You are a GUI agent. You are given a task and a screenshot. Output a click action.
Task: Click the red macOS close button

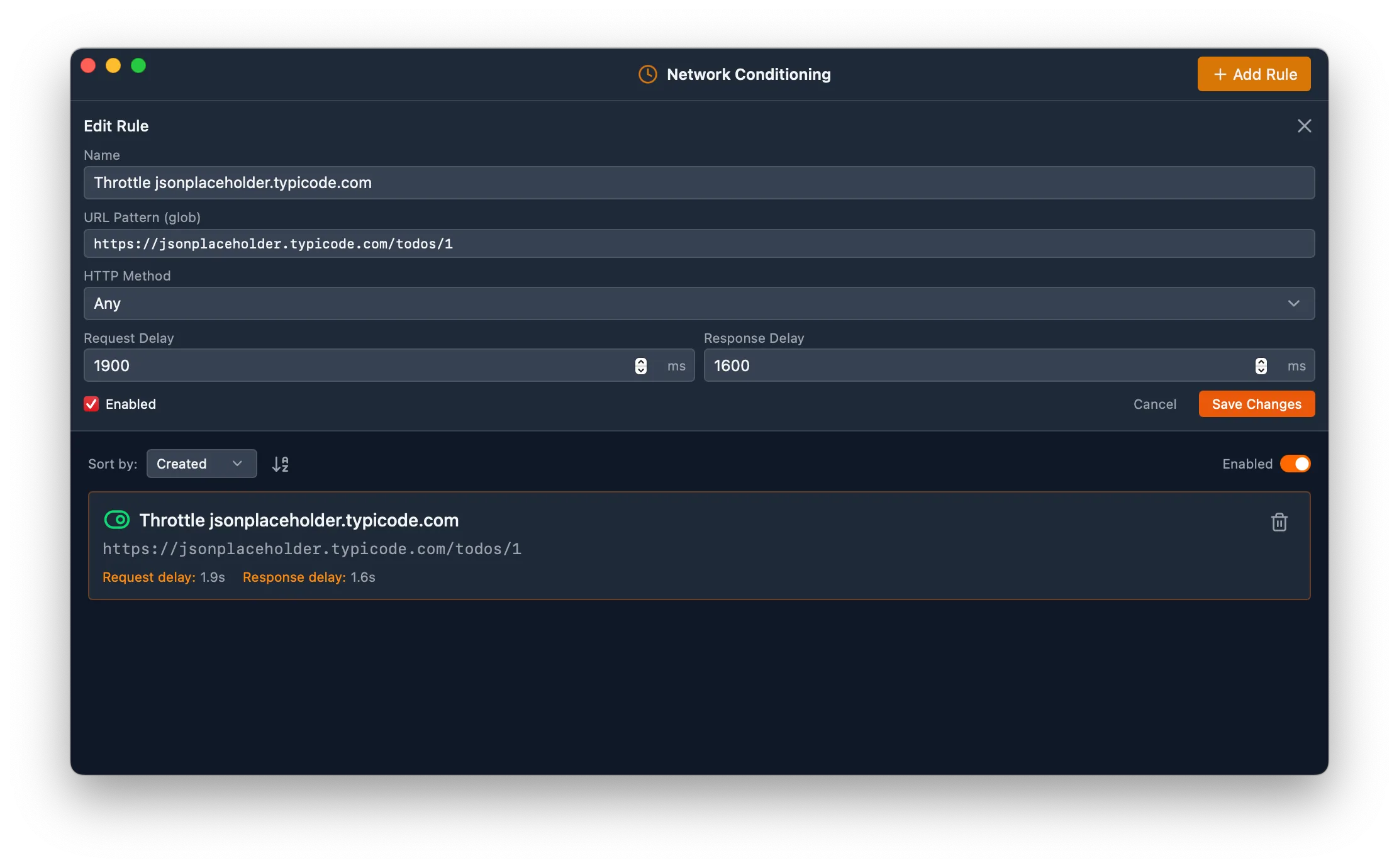tap(88, 65)
